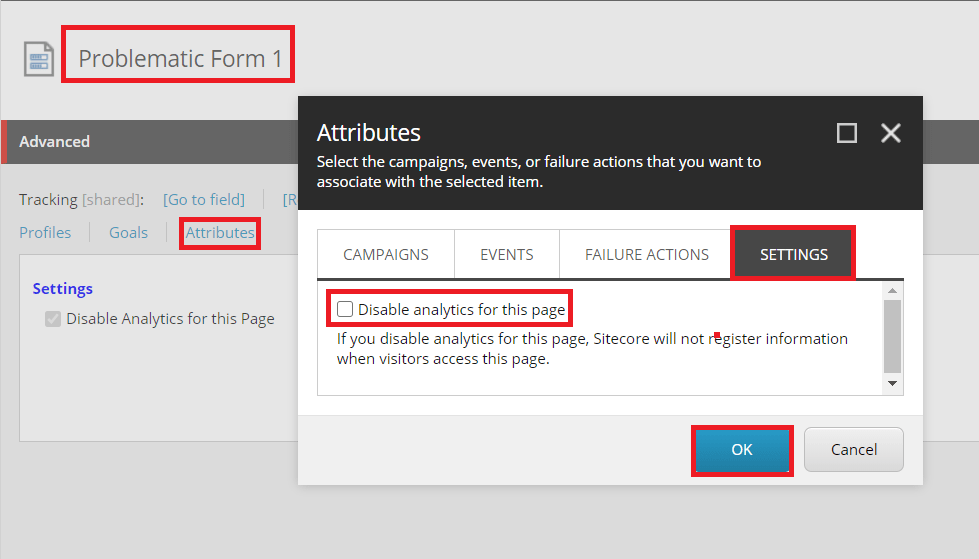Open the Attributes link under Tracking

[x=220, y=233]
